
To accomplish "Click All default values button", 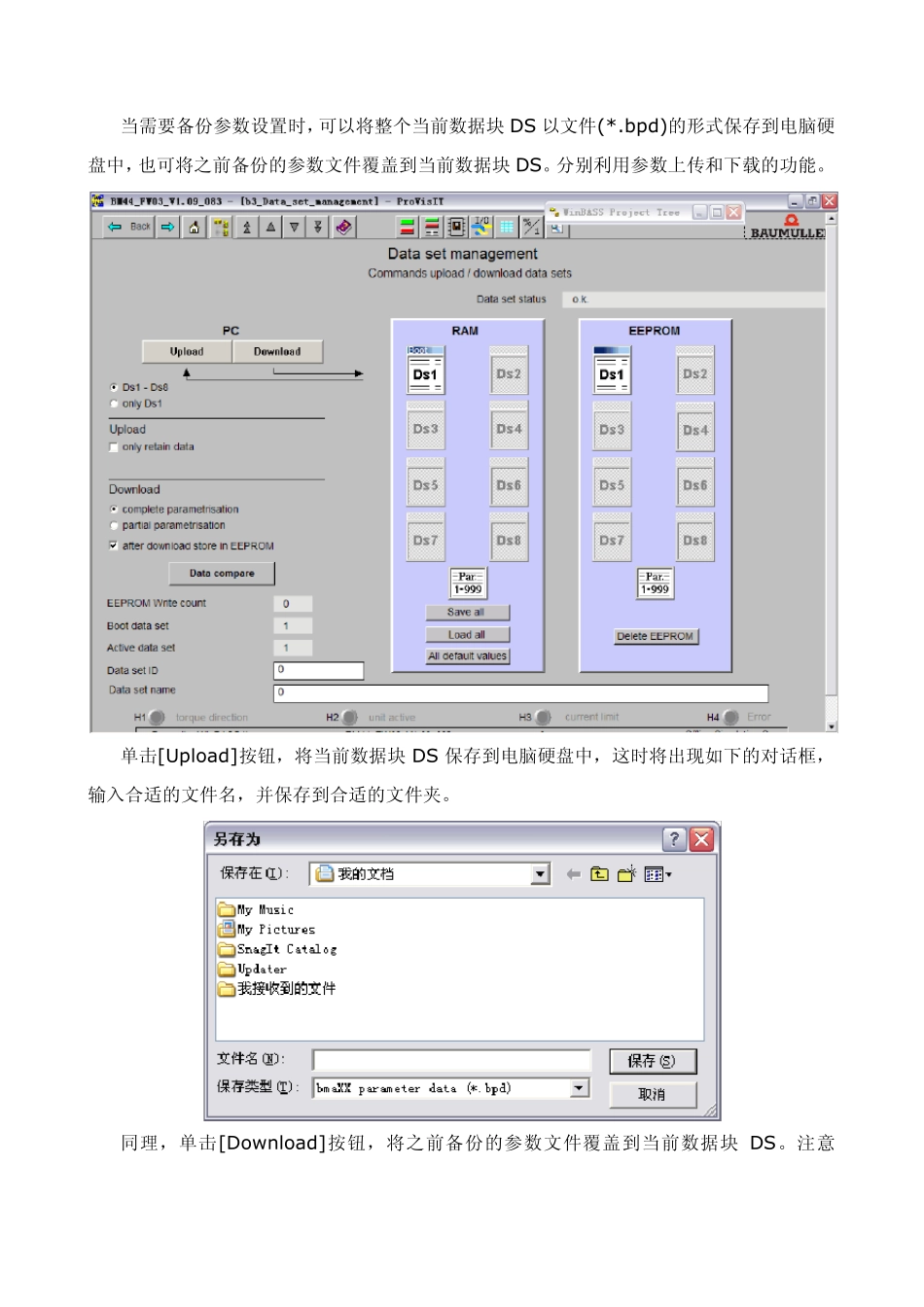I will pos(468,656).
